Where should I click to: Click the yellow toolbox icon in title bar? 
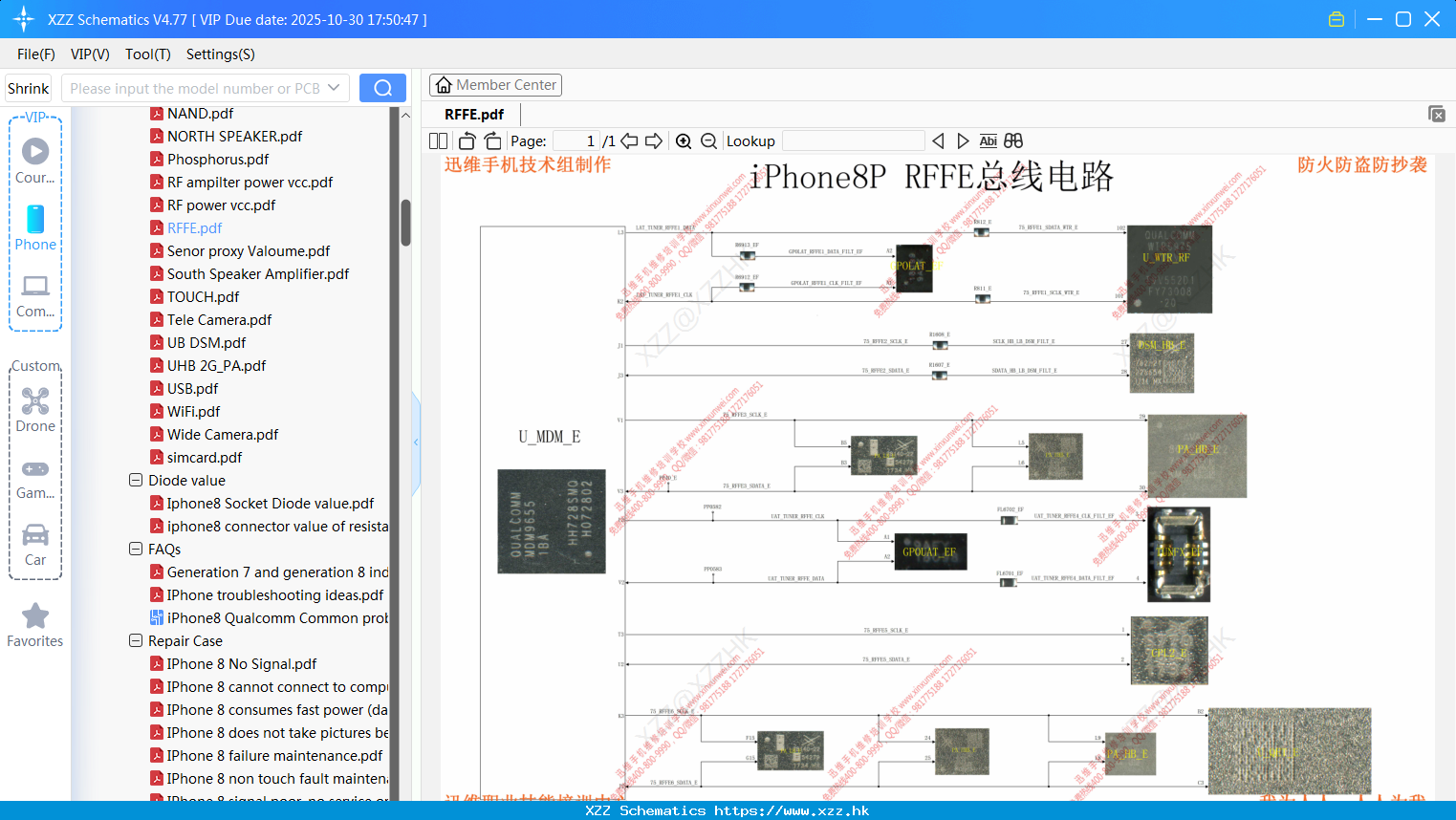1336,19
